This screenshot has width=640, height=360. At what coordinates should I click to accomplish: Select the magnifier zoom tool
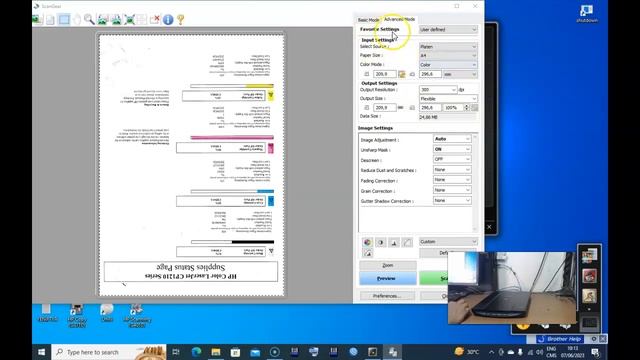pyautogui.click(x=89, y=19)
